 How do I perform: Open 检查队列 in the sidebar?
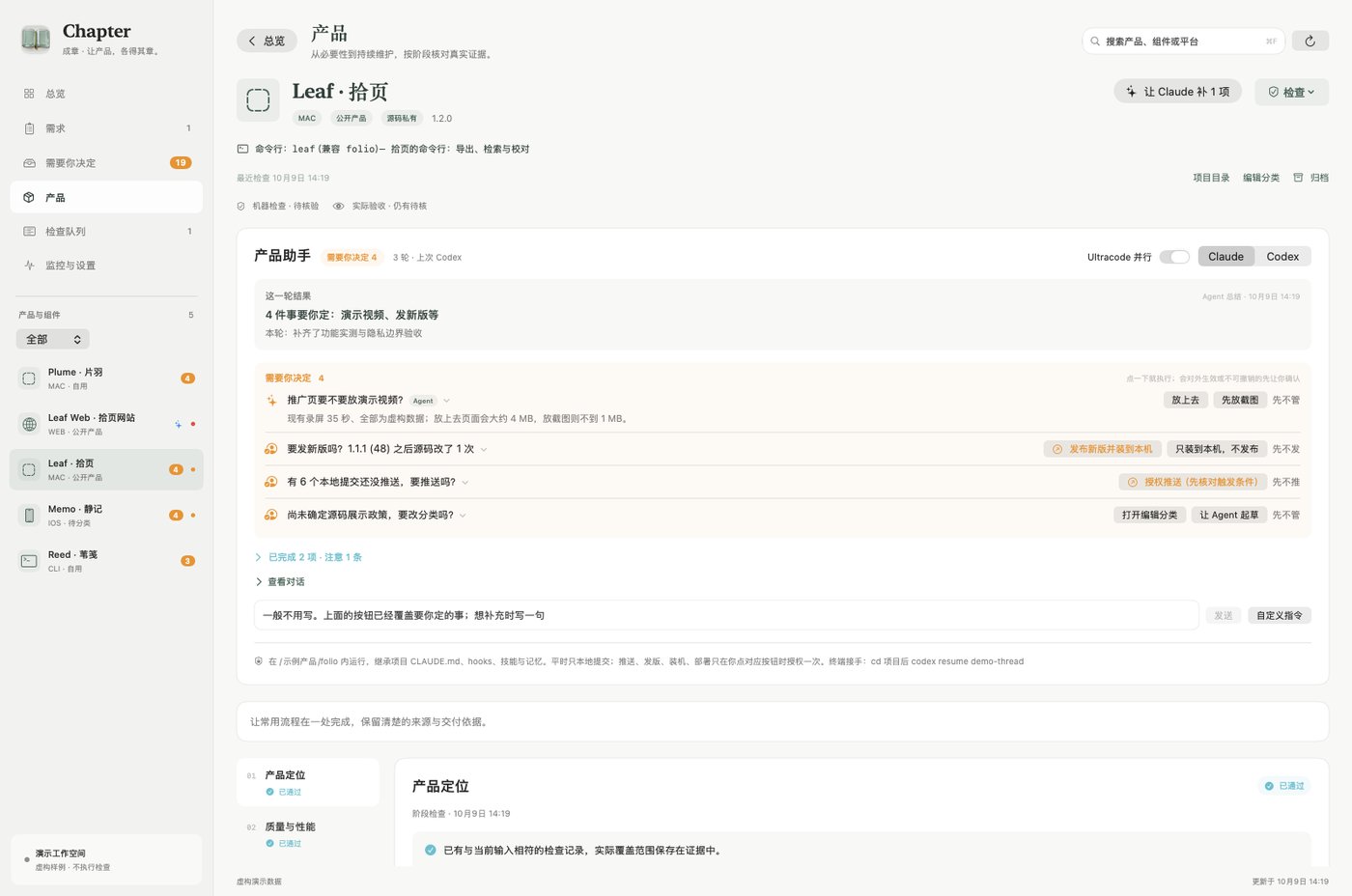(x=106, y=232)
